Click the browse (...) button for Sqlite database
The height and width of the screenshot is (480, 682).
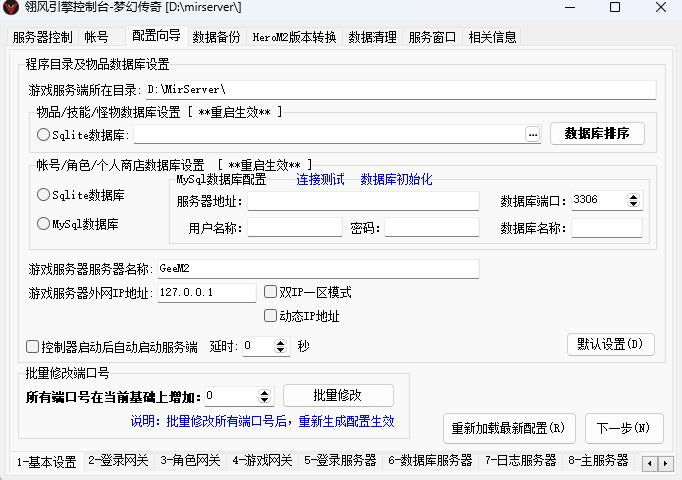click(532, 134)
